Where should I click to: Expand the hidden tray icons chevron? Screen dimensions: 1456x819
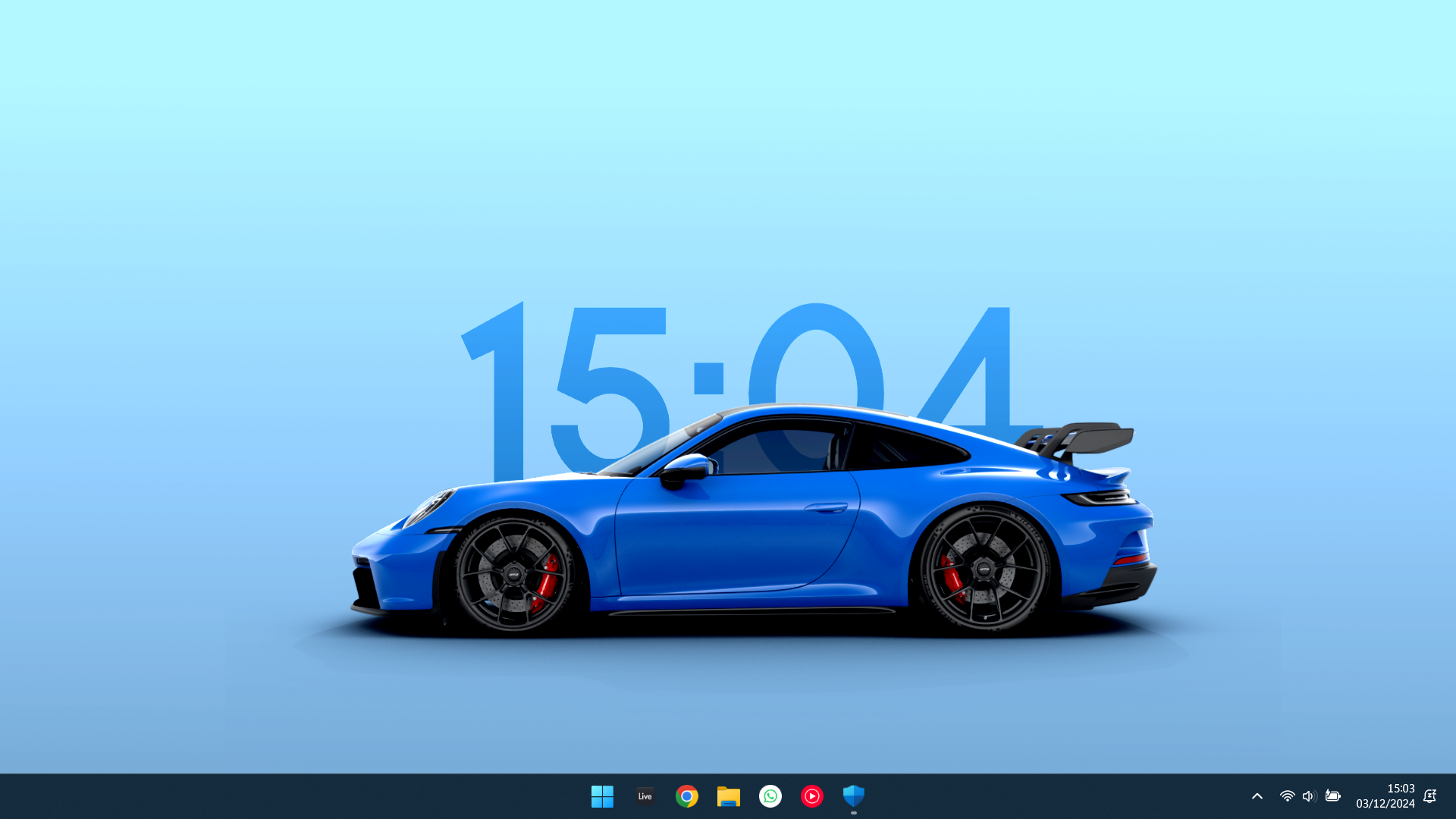pos(1257,796)
